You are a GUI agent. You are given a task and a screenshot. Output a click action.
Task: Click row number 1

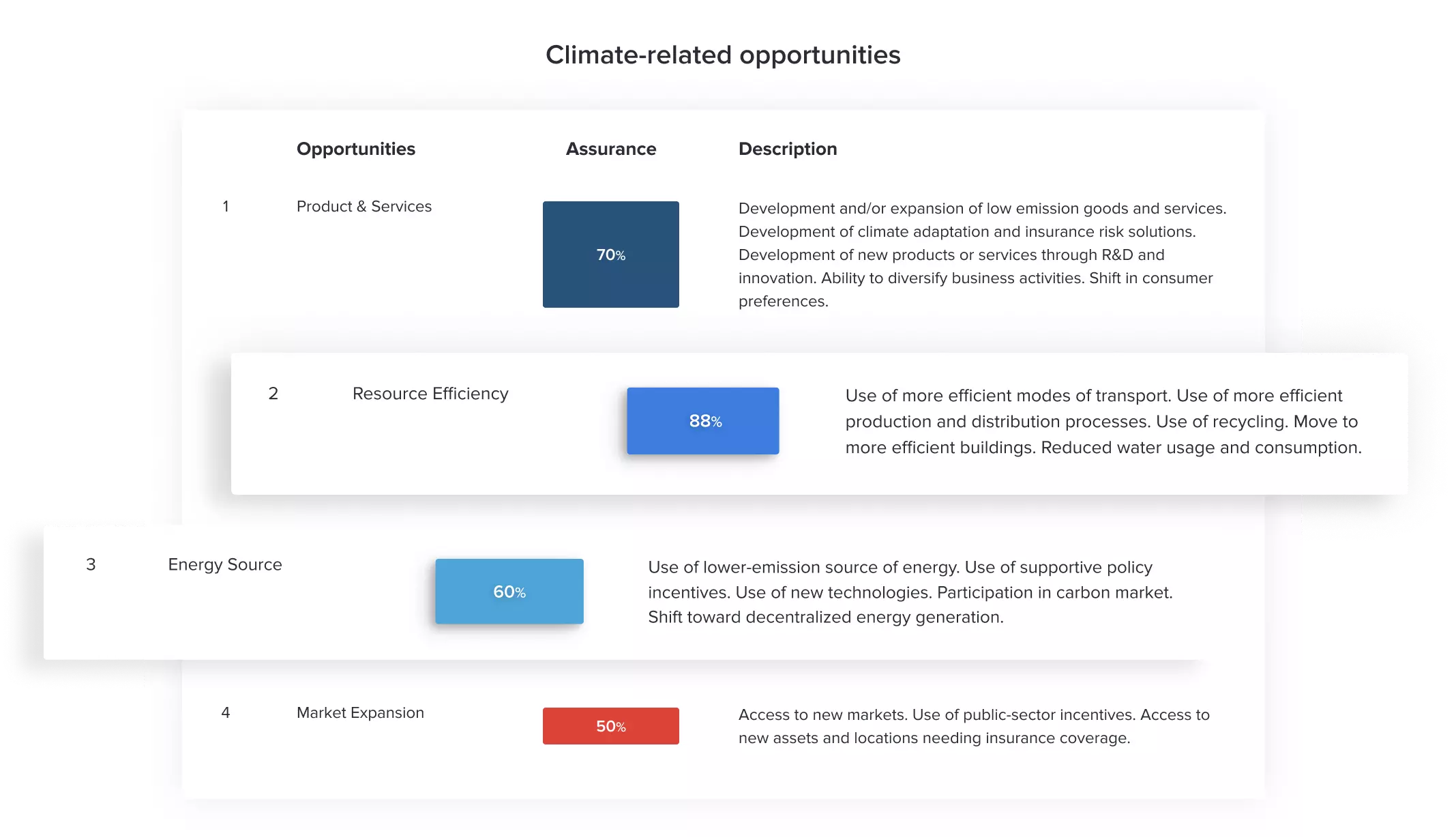coord(226,206)
